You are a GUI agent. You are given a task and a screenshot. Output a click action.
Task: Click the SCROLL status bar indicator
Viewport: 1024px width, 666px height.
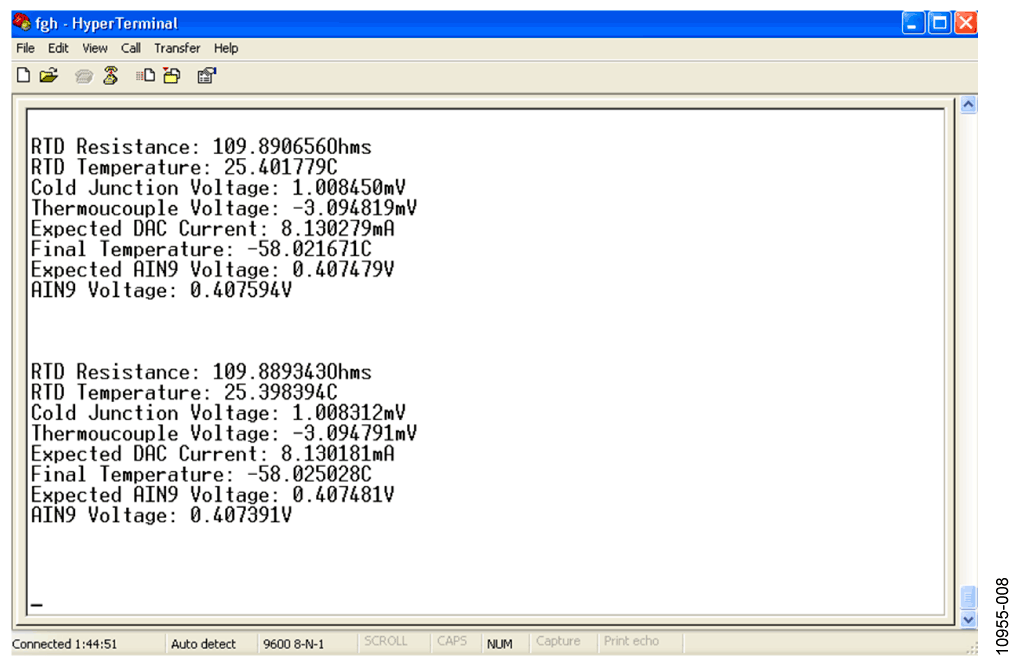point(385,641)
